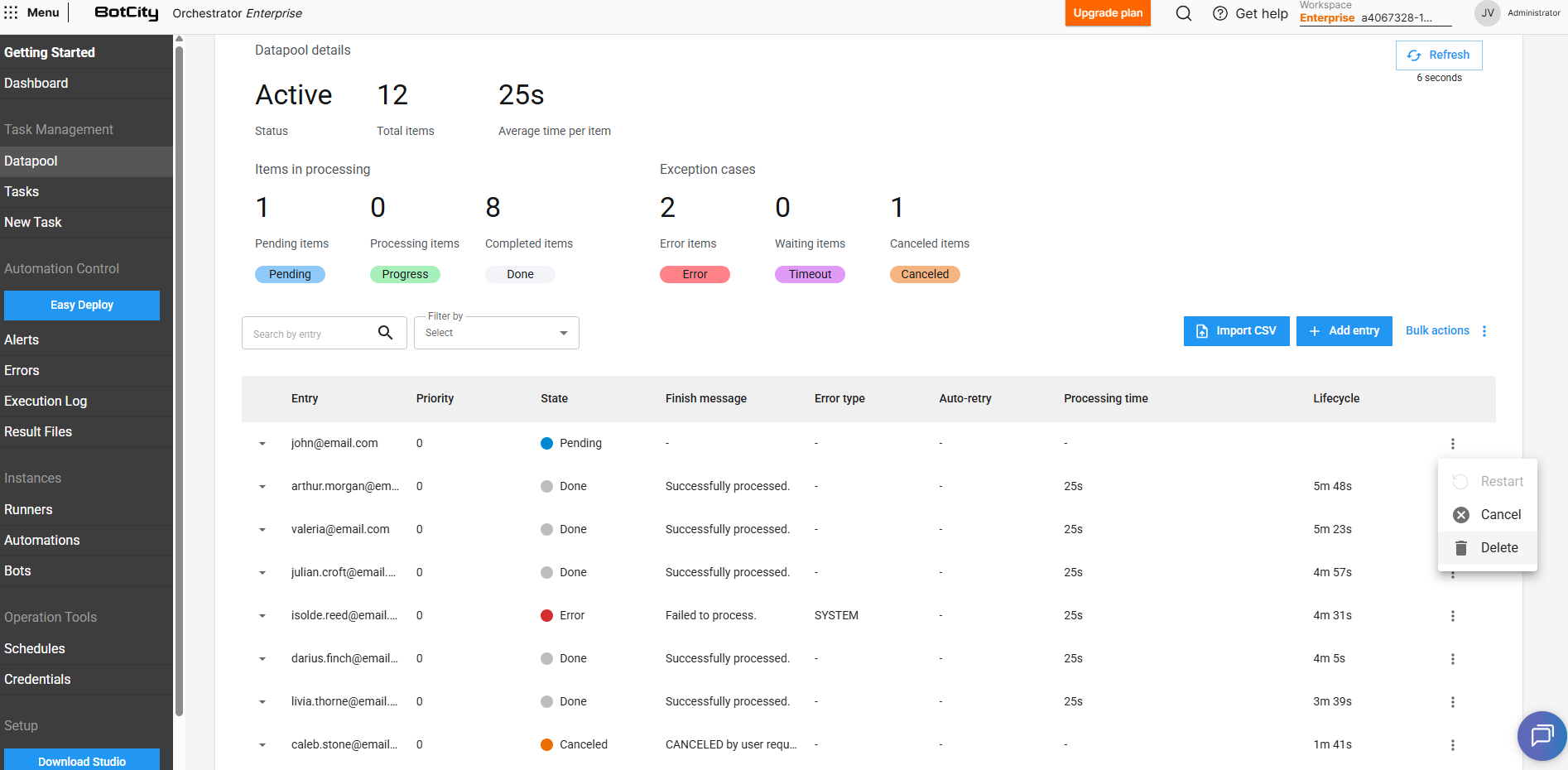
Task: Click the red Error status badge
Action: click(695, 275)
